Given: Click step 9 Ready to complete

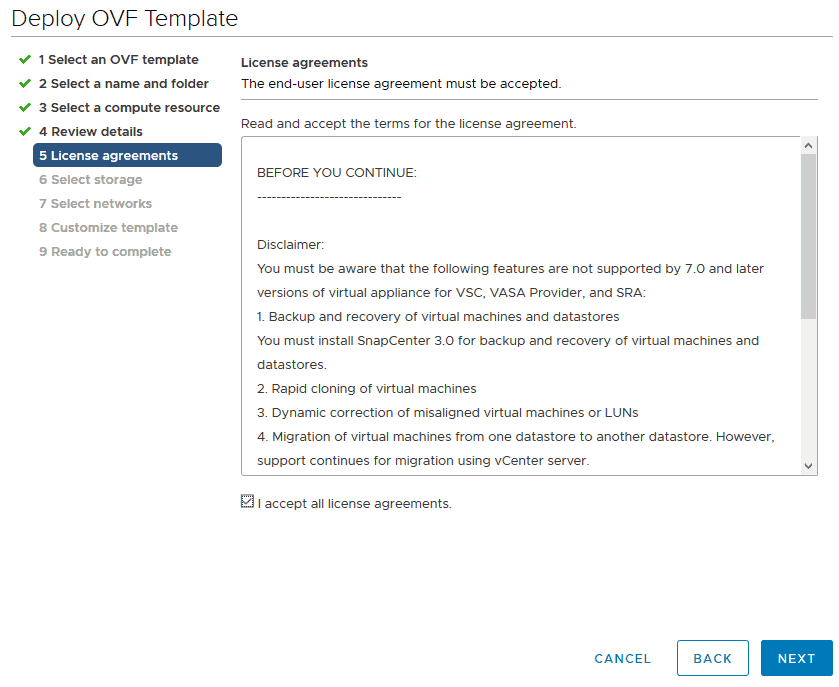Looking at the screenshot, I should 105,252.
